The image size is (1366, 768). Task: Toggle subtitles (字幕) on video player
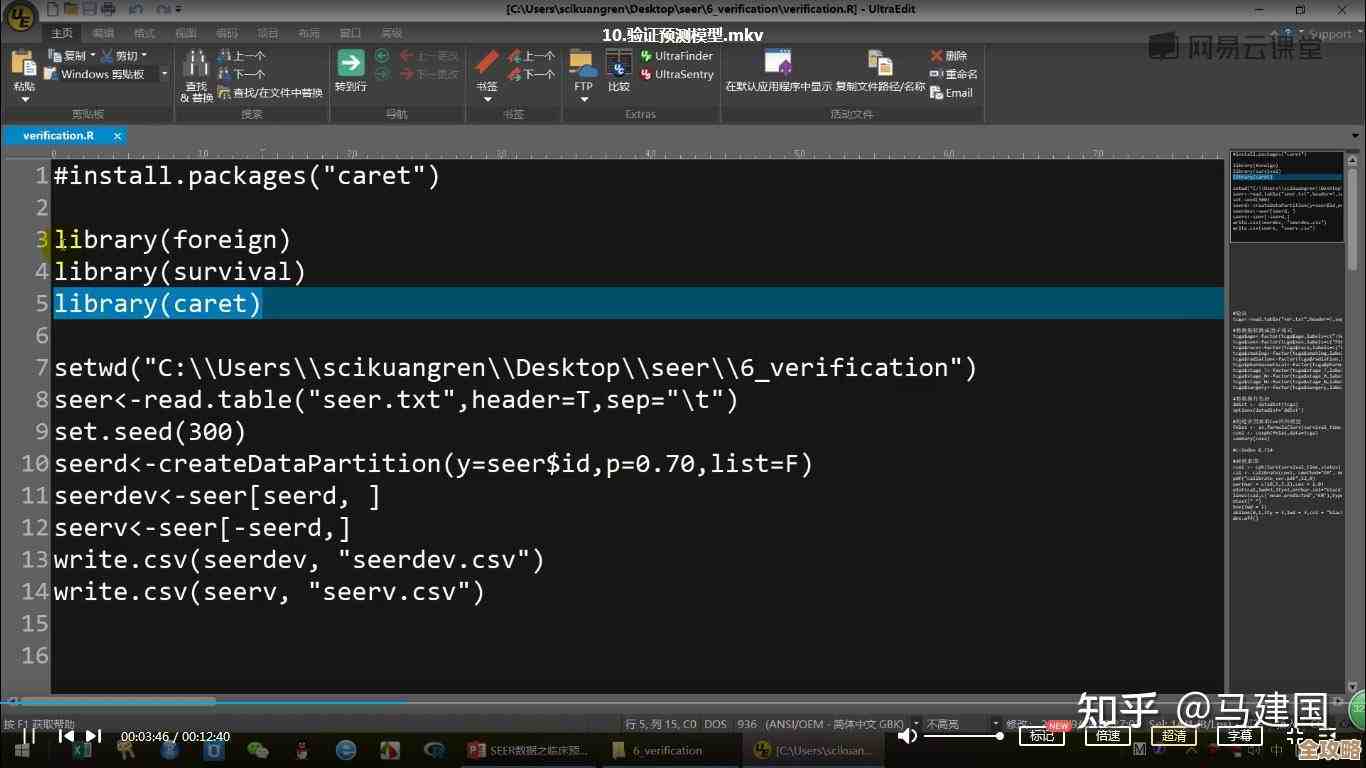[1240, 736]
